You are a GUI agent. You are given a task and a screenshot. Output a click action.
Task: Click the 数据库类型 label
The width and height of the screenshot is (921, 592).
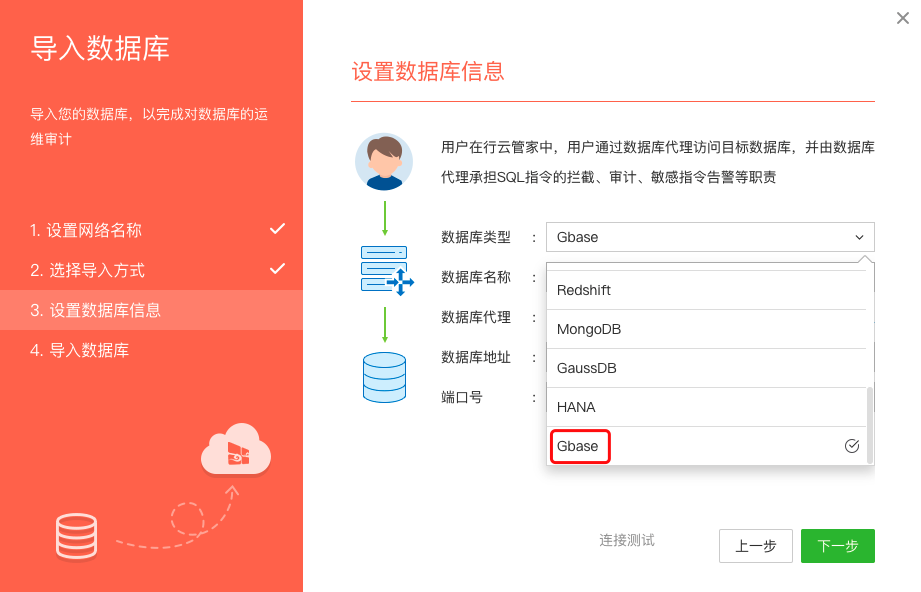coord(476,237)
